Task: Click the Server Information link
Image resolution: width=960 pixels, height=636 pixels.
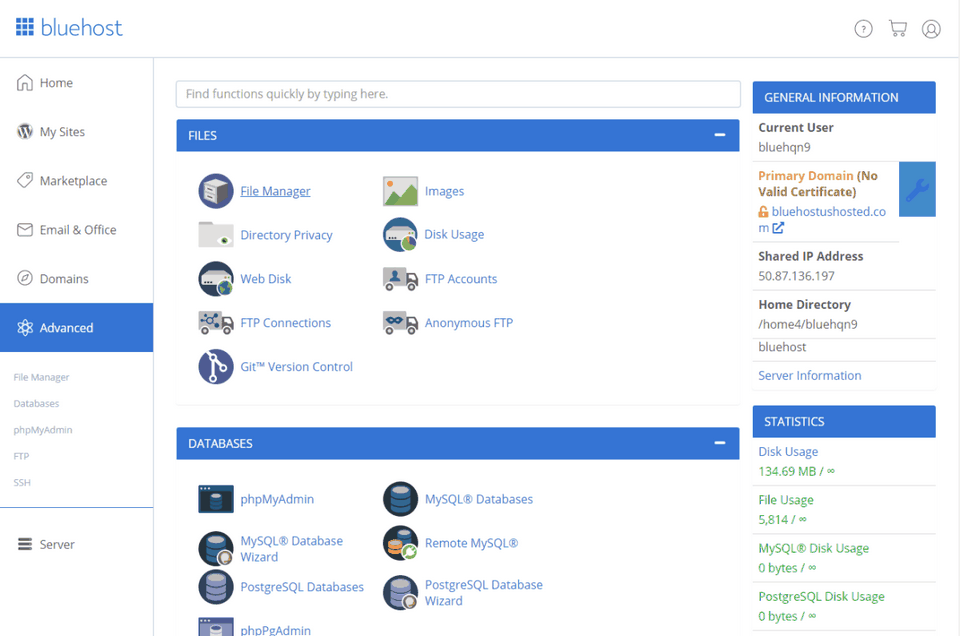Action: (809, 375)
